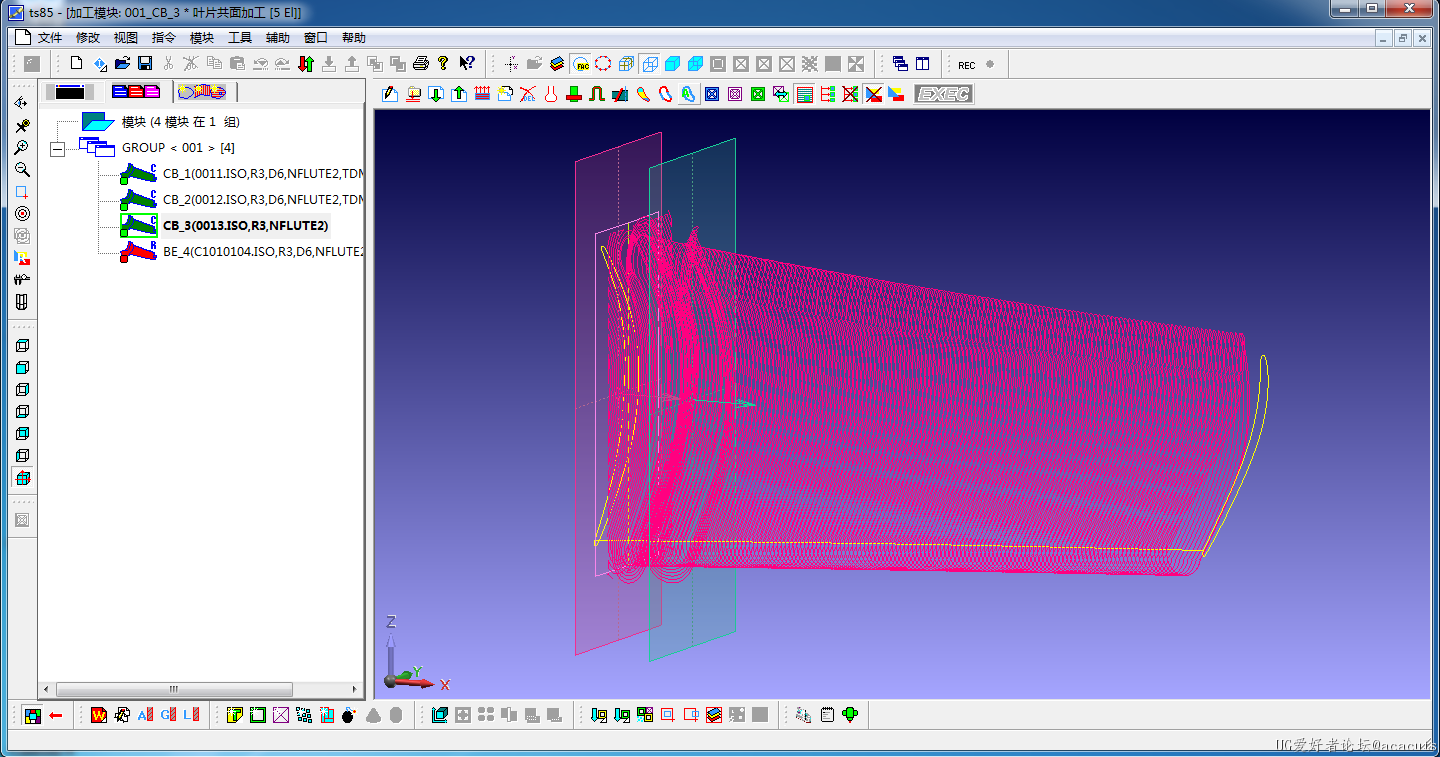Open the 修改 menu
Viewport: 1440px width, 757px height.
point(88,38)
